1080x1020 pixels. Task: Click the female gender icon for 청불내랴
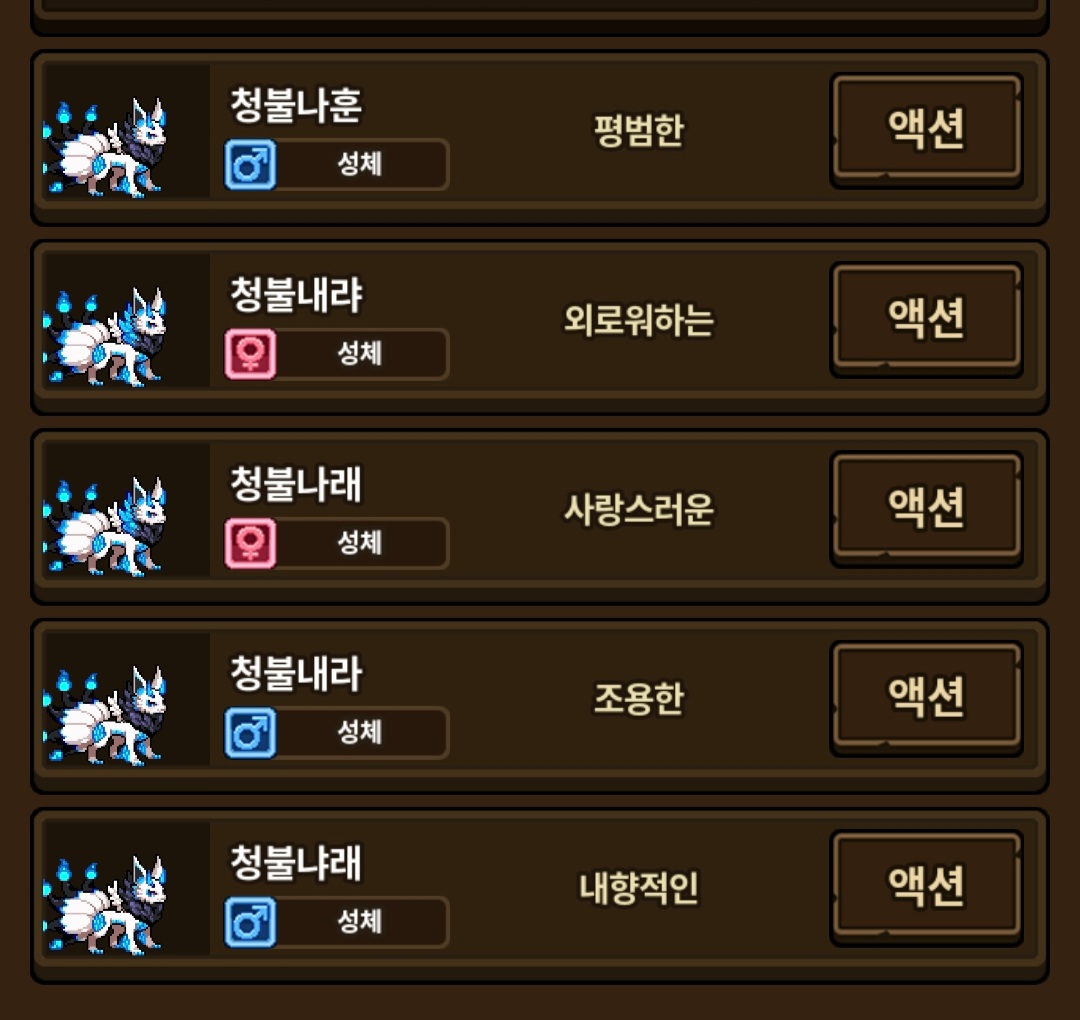click(250, 354)
